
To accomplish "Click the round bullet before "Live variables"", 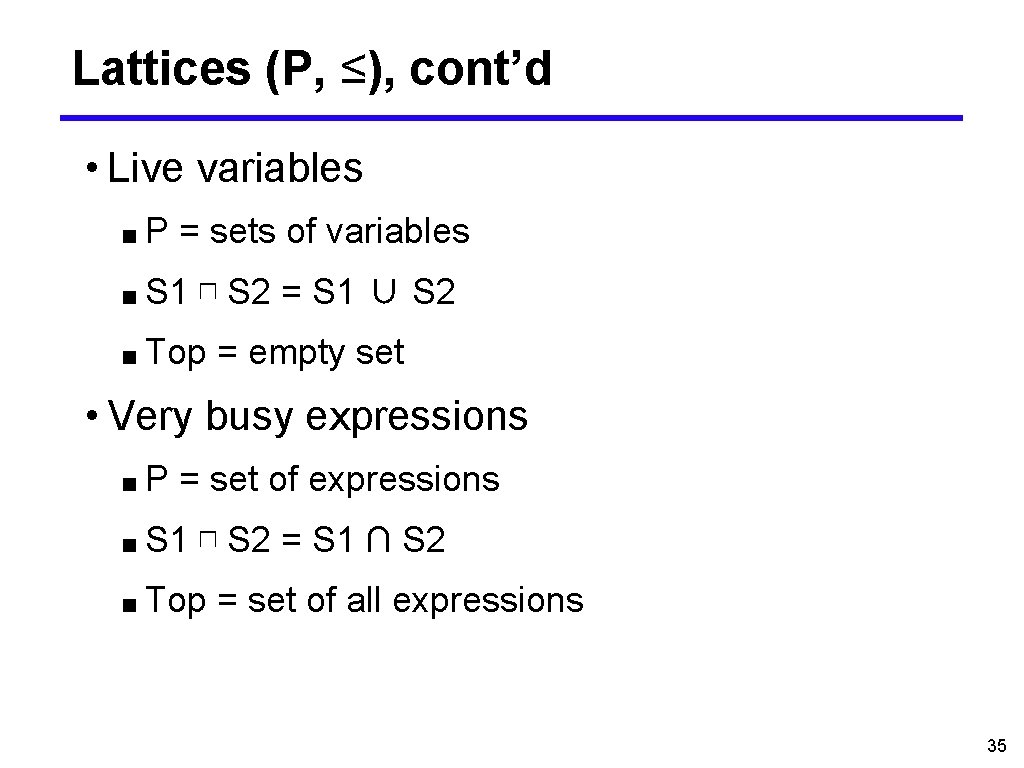I will click(91, 167).
